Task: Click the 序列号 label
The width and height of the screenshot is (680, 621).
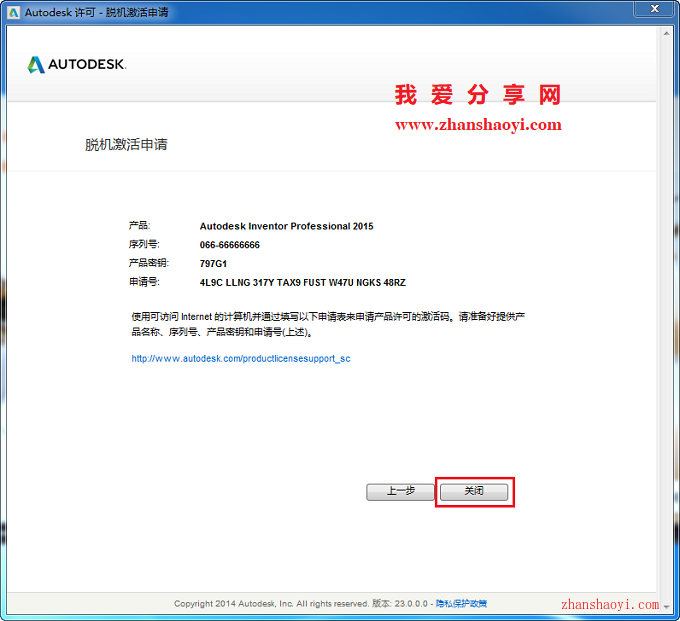Action: [144, 244]
